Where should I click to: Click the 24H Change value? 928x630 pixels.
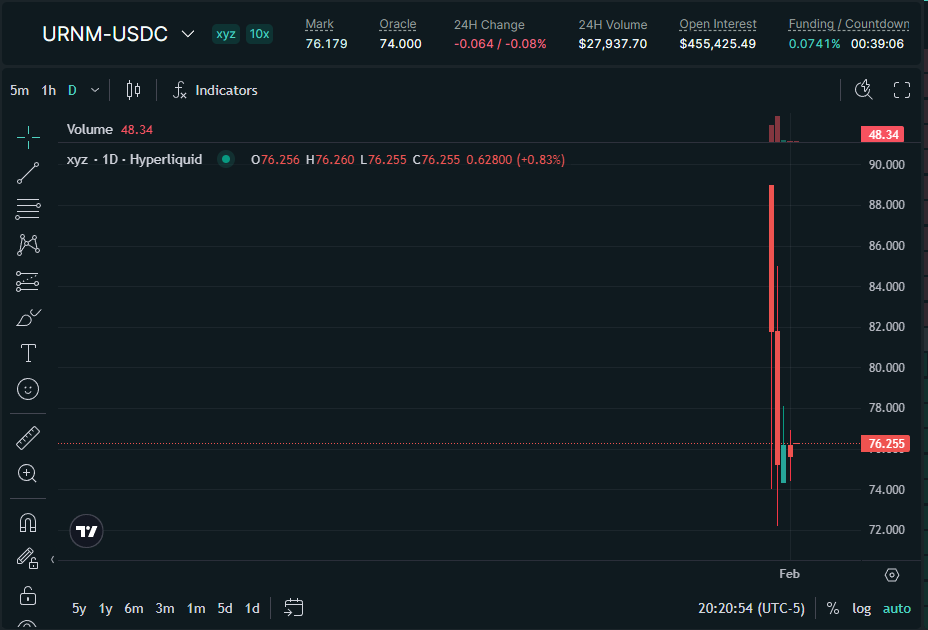500,44
